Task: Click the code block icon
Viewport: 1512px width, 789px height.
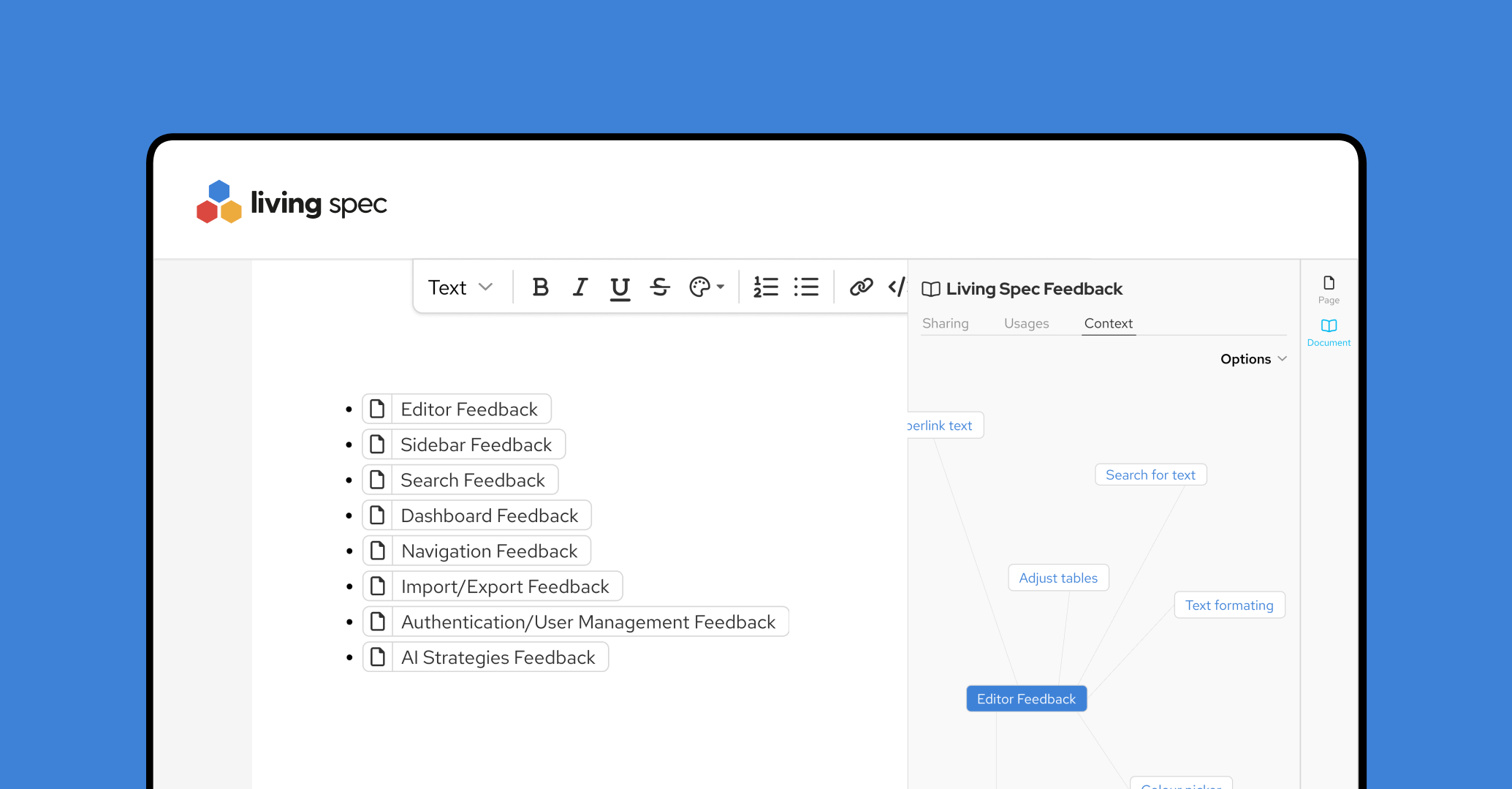Action: pyautogui.click(x=897, y=287)
